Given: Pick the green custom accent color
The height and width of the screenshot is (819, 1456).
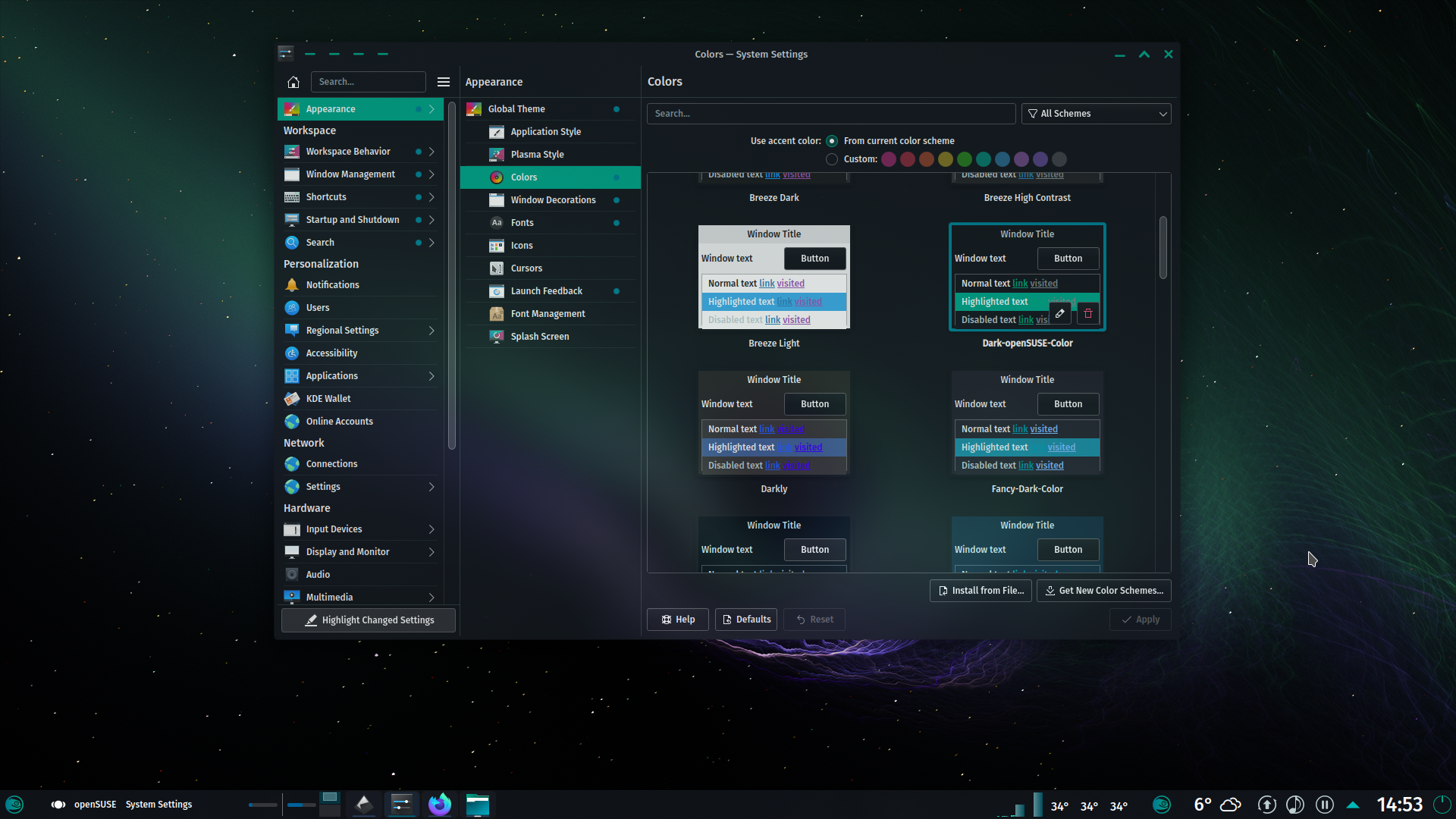Looking at the screenshot, I should point(965,159).
